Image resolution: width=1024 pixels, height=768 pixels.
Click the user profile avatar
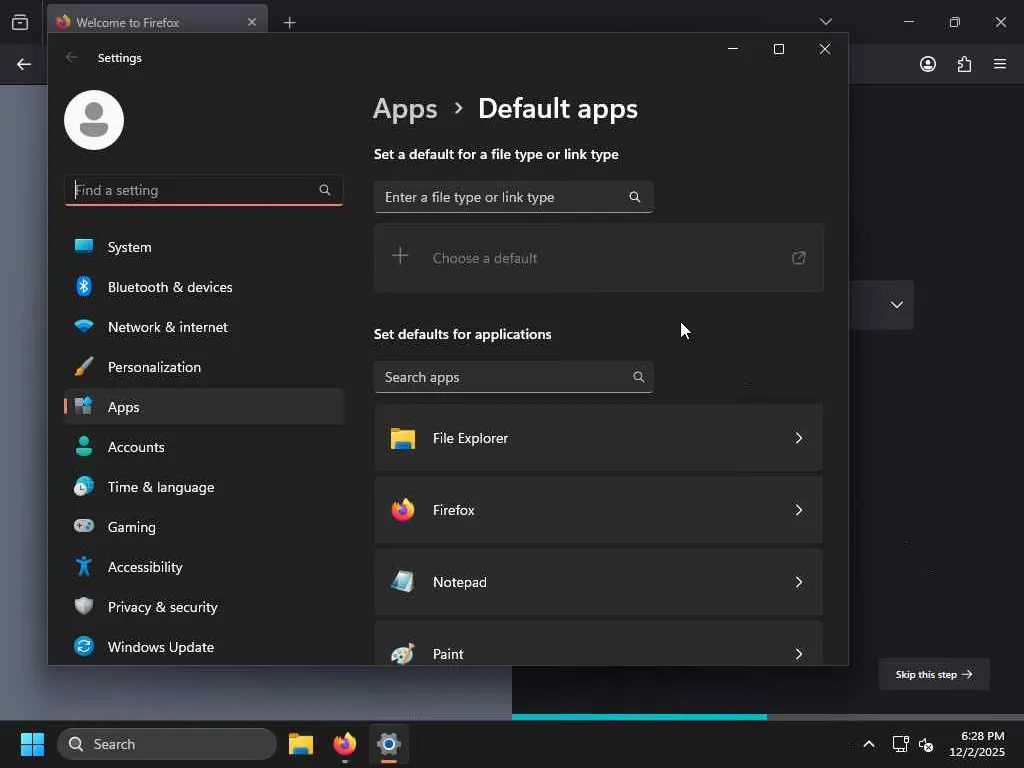(x=94, y=120)
